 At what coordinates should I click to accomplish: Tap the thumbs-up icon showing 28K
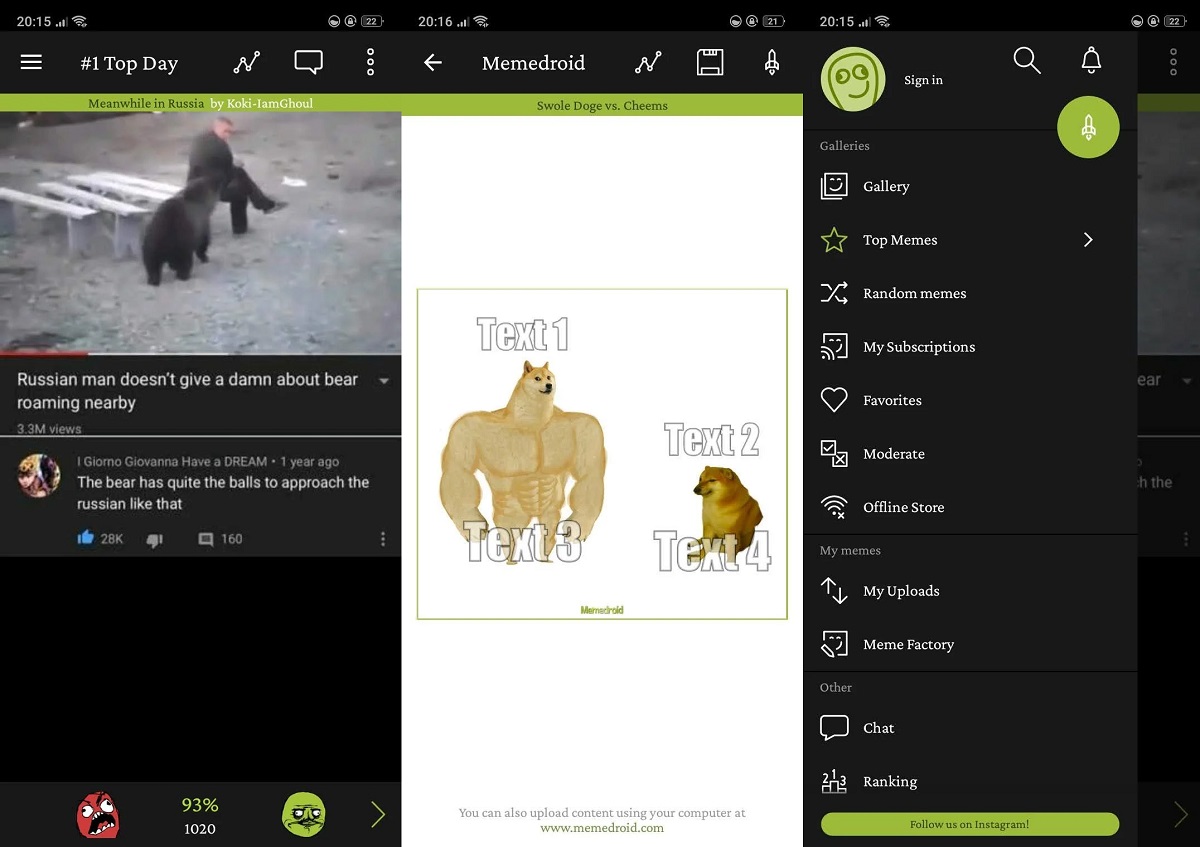pyautogui.click(x=86, y=539)
